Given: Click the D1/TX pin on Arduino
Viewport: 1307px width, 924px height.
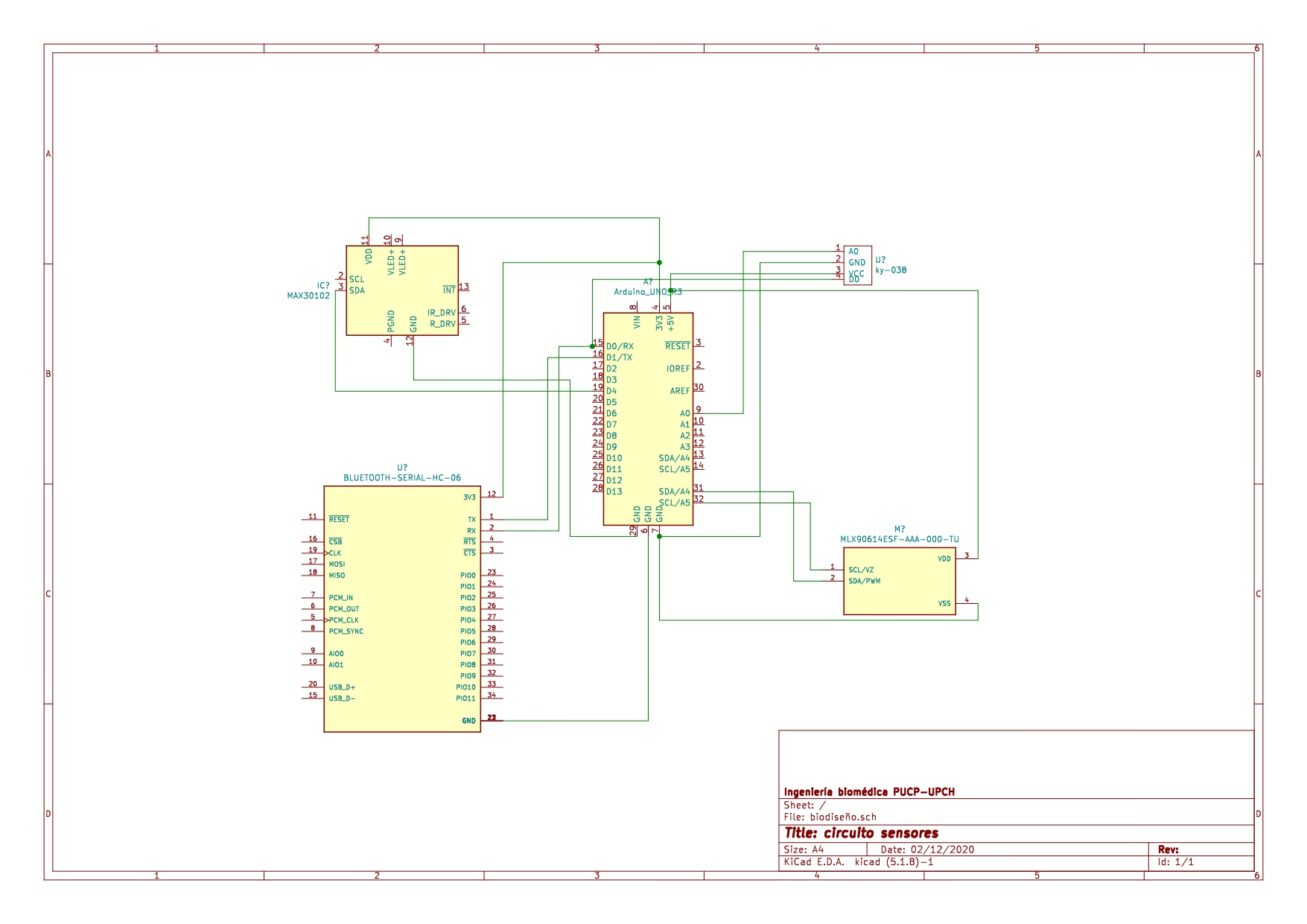Looking at the screenshot, I should tap(619, 357).
